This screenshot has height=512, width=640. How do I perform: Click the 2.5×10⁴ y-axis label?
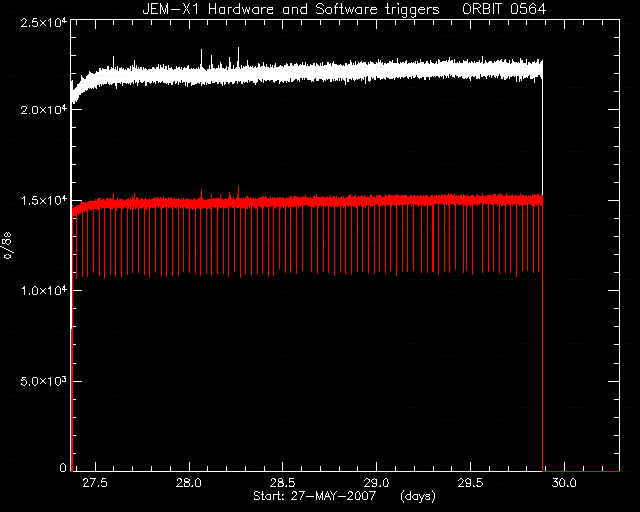click(43, 23)
